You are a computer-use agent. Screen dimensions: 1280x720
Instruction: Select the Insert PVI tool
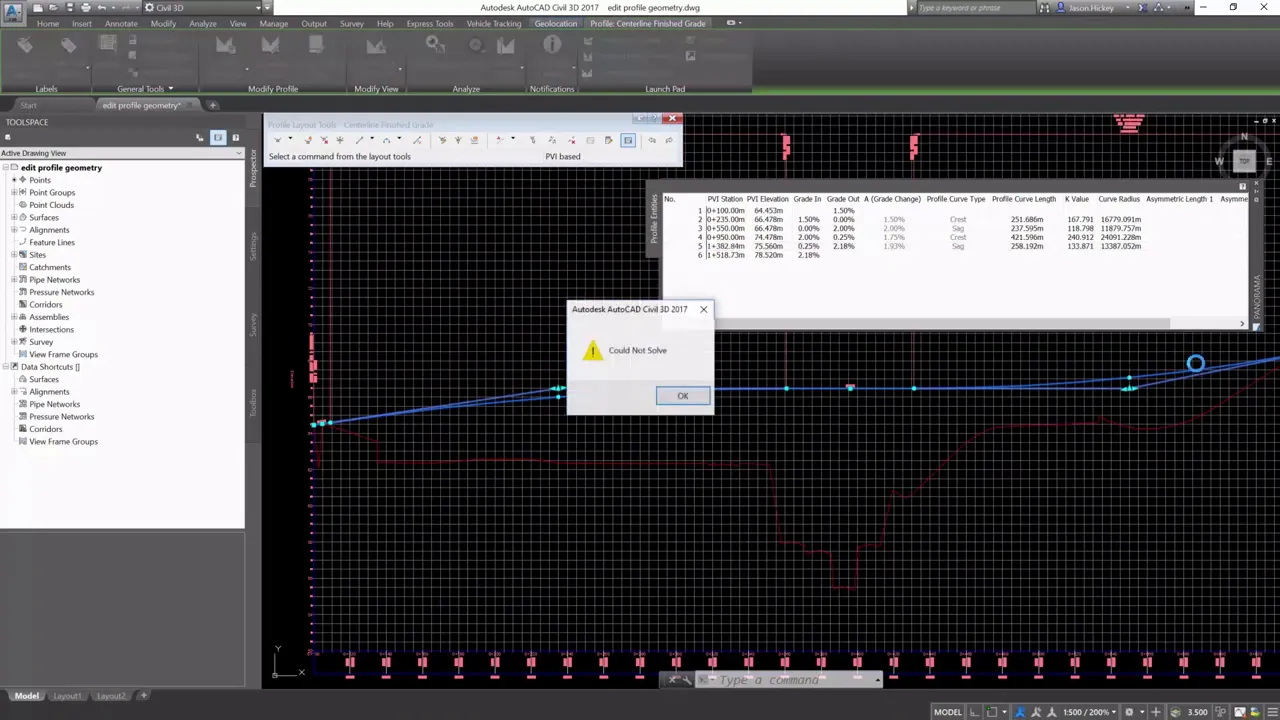coord(308,140)
